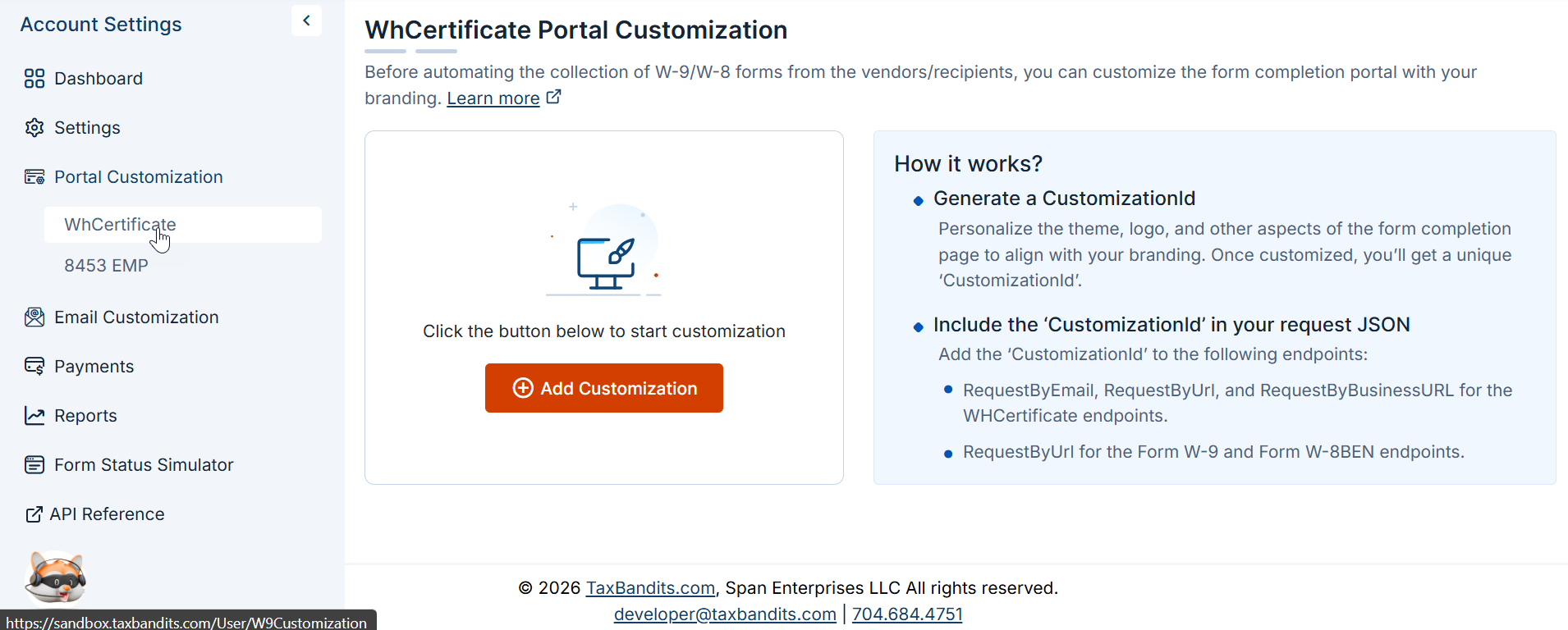
Task: Open the Form Status Simulator page
Action: click(x=144, y=465)
